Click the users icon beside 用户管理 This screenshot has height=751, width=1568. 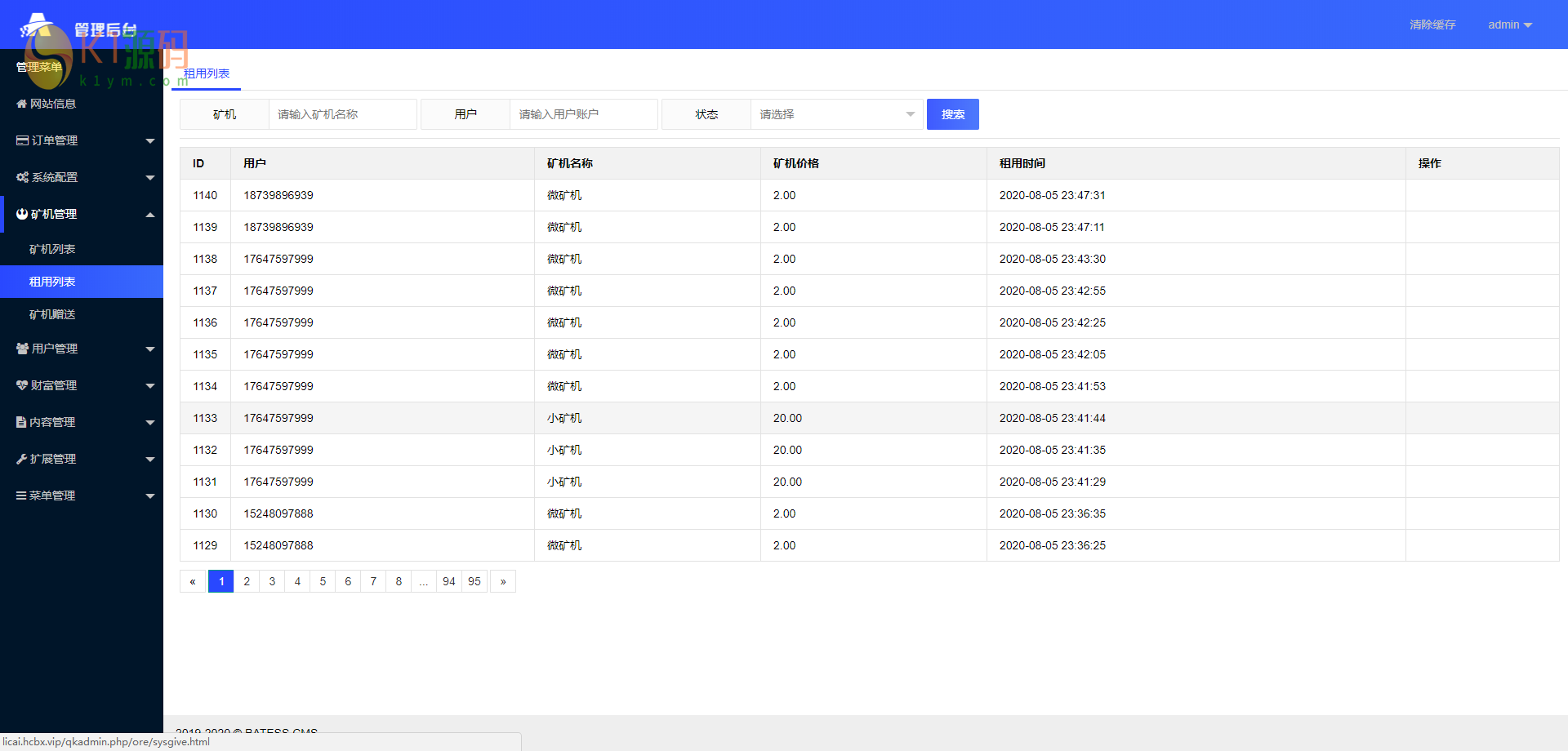22,349
